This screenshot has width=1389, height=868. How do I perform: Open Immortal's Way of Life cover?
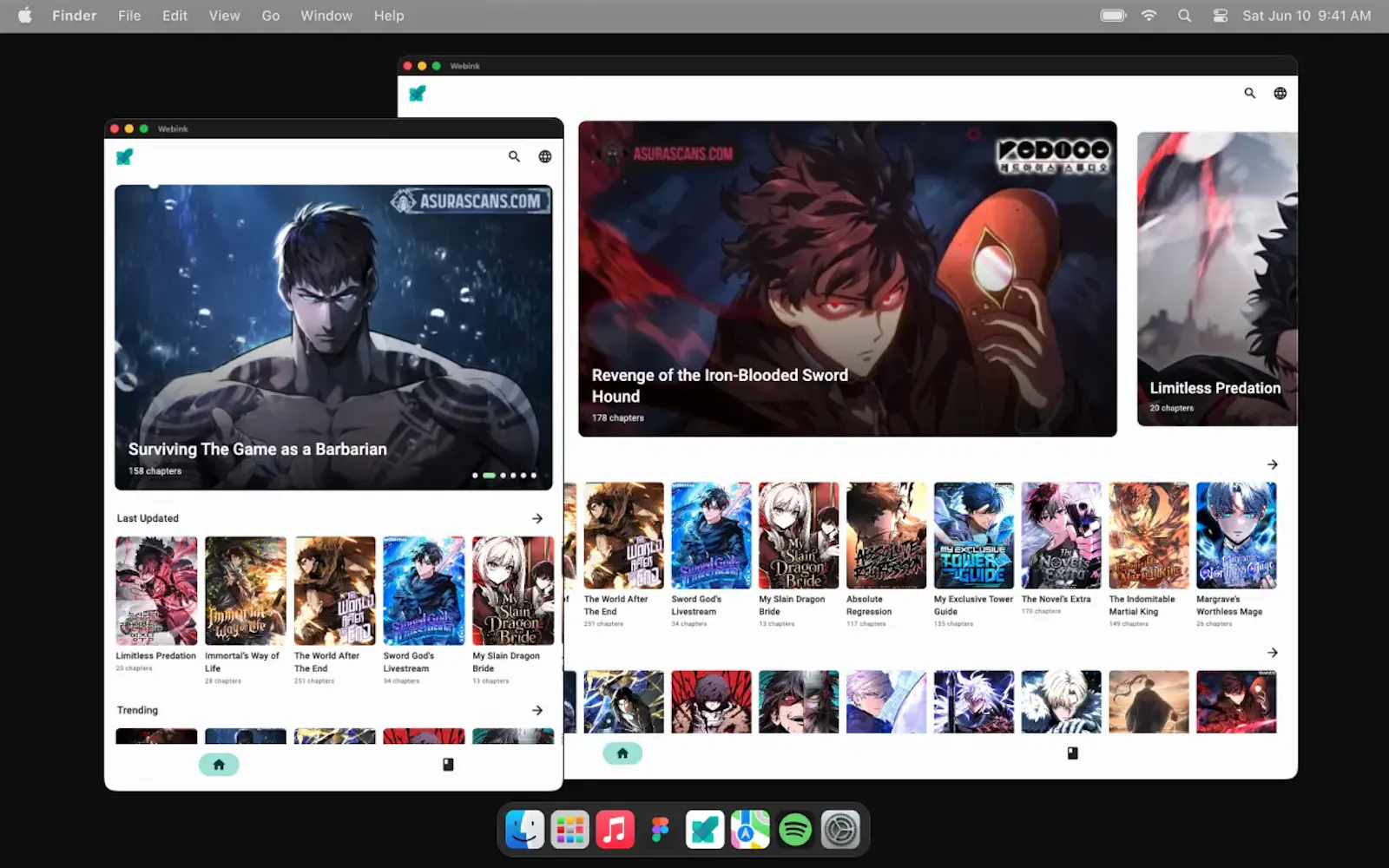[246, 590]
